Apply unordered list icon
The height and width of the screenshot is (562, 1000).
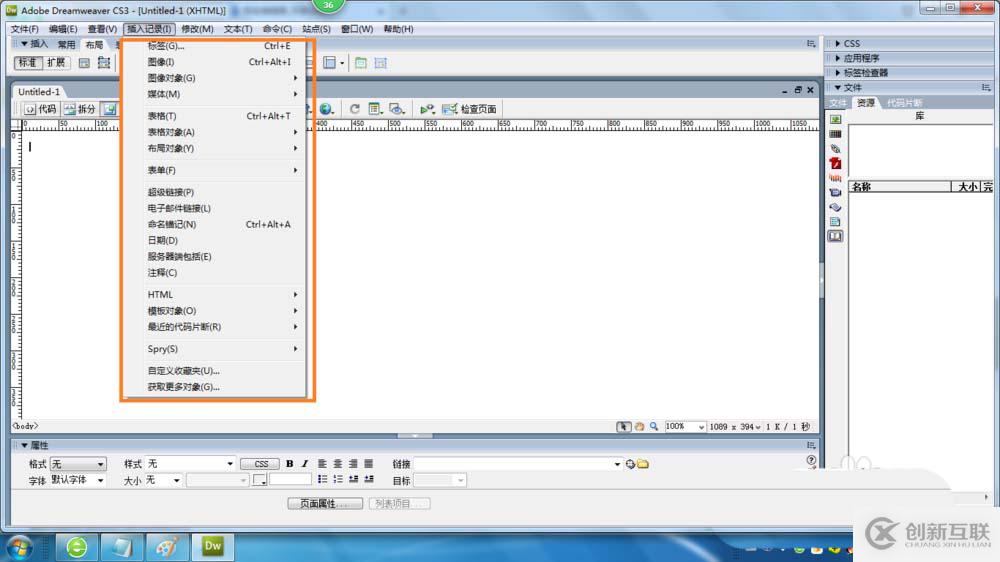click(x=322, y=480)
